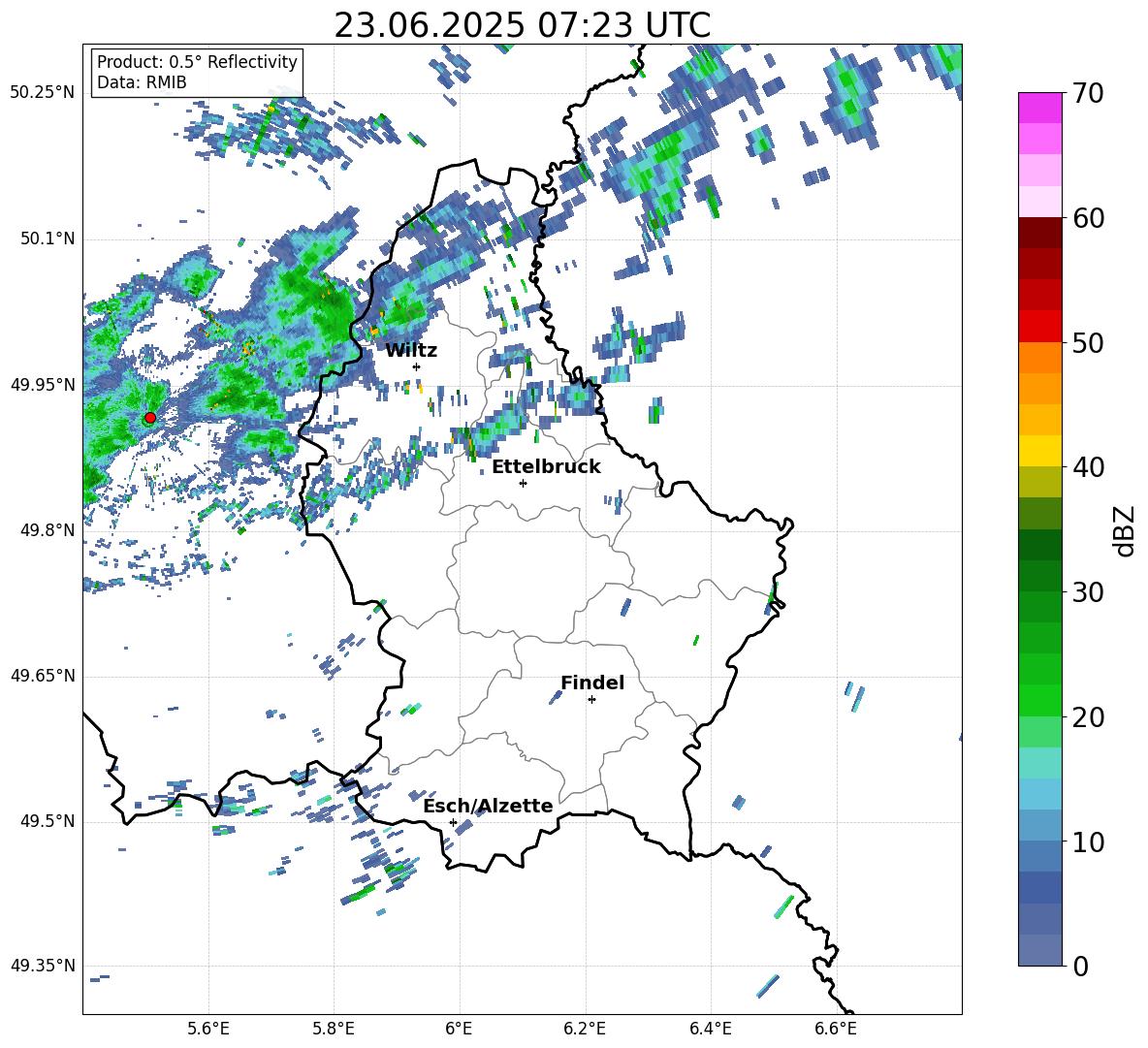The height and width of the screenshot is (1048, 1148).
Task: Click the Ettelbruck city label
Action: [x=546, y=466]
